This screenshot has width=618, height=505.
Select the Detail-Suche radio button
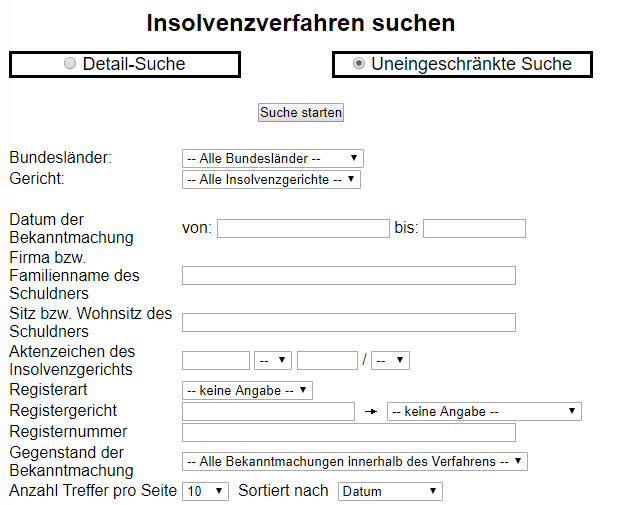pyautogui.click(x=70, y=64)
